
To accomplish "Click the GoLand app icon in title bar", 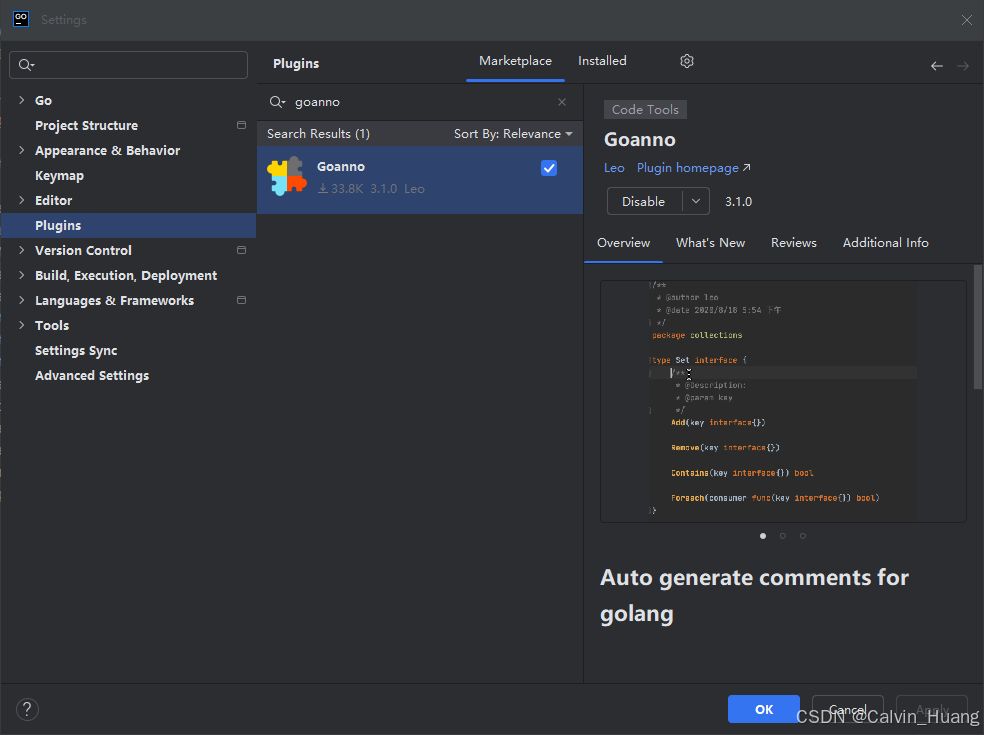I will pos(21,19).
